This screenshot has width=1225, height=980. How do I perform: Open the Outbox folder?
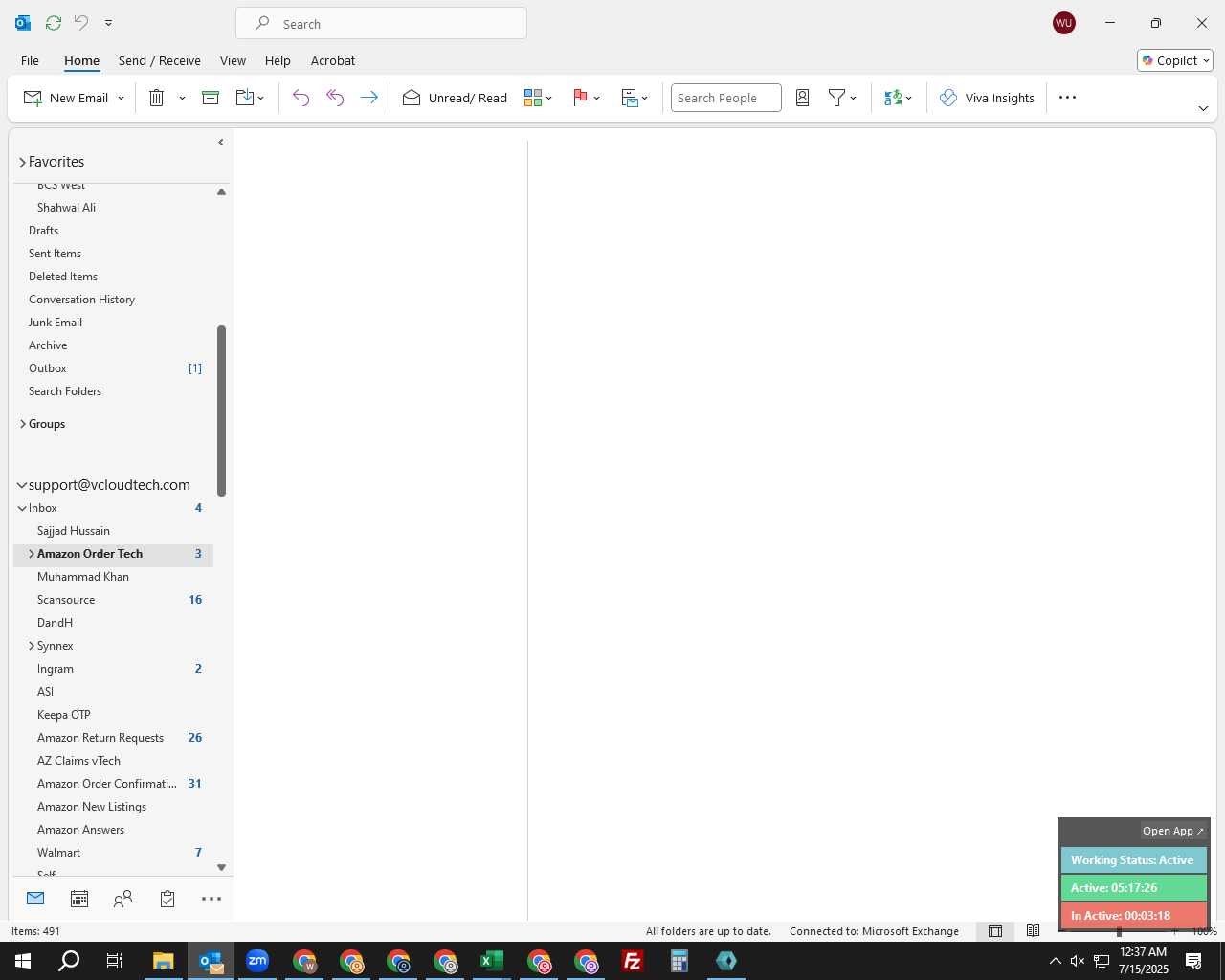point(48,368)
